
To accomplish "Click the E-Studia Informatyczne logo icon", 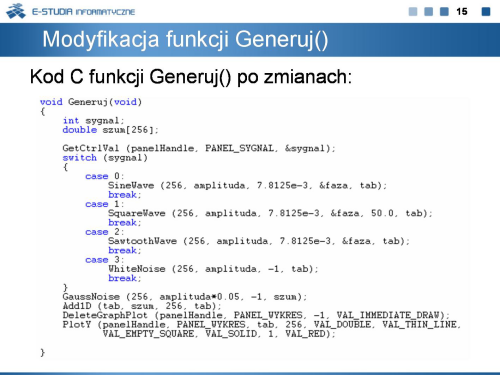I will pyautogui.click(x=16, y=11).
